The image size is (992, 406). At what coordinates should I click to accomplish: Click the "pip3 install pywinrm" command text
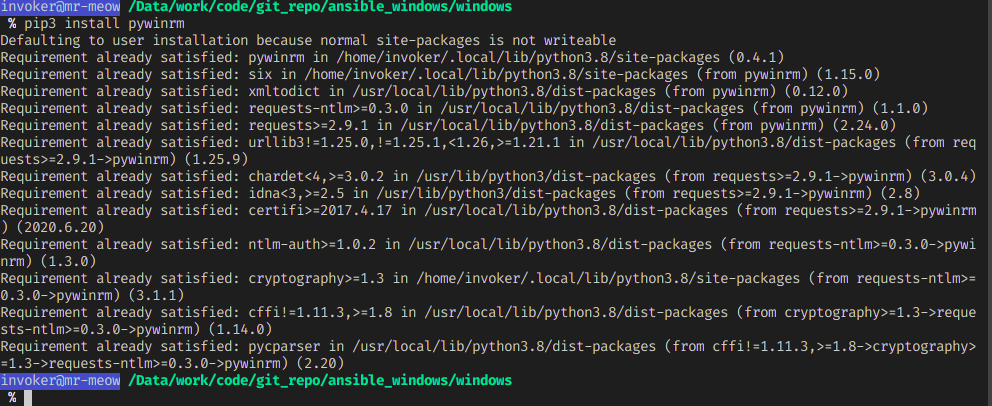pyautogui.click(x=102, y=23)
